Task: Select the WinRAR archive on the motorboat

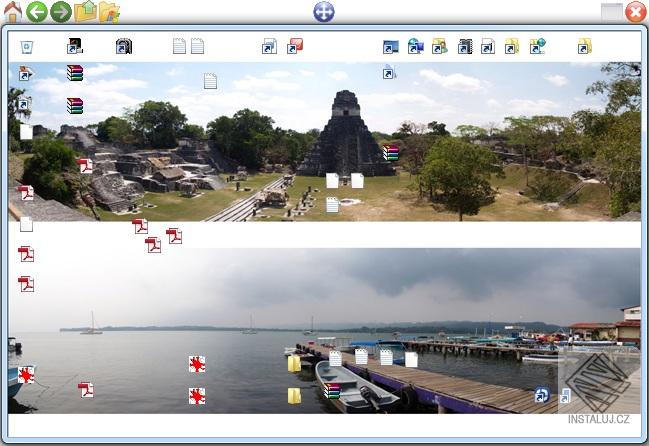Action: pyautogui.click(x=332, y=391)
